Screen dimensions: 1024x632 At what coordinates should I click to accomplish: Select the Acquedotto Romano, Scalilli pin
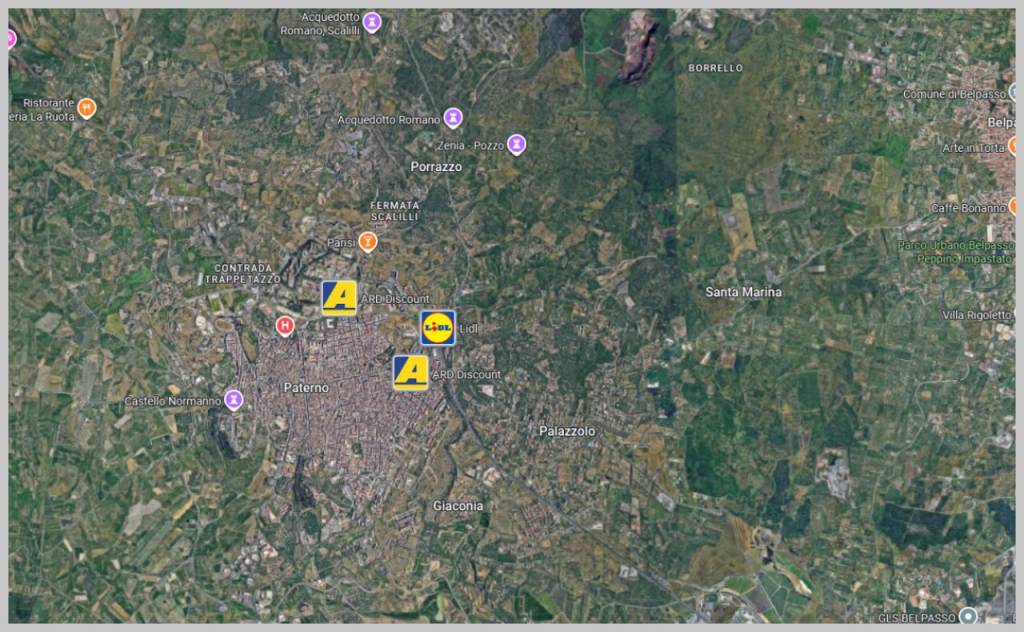coord(372,22)
